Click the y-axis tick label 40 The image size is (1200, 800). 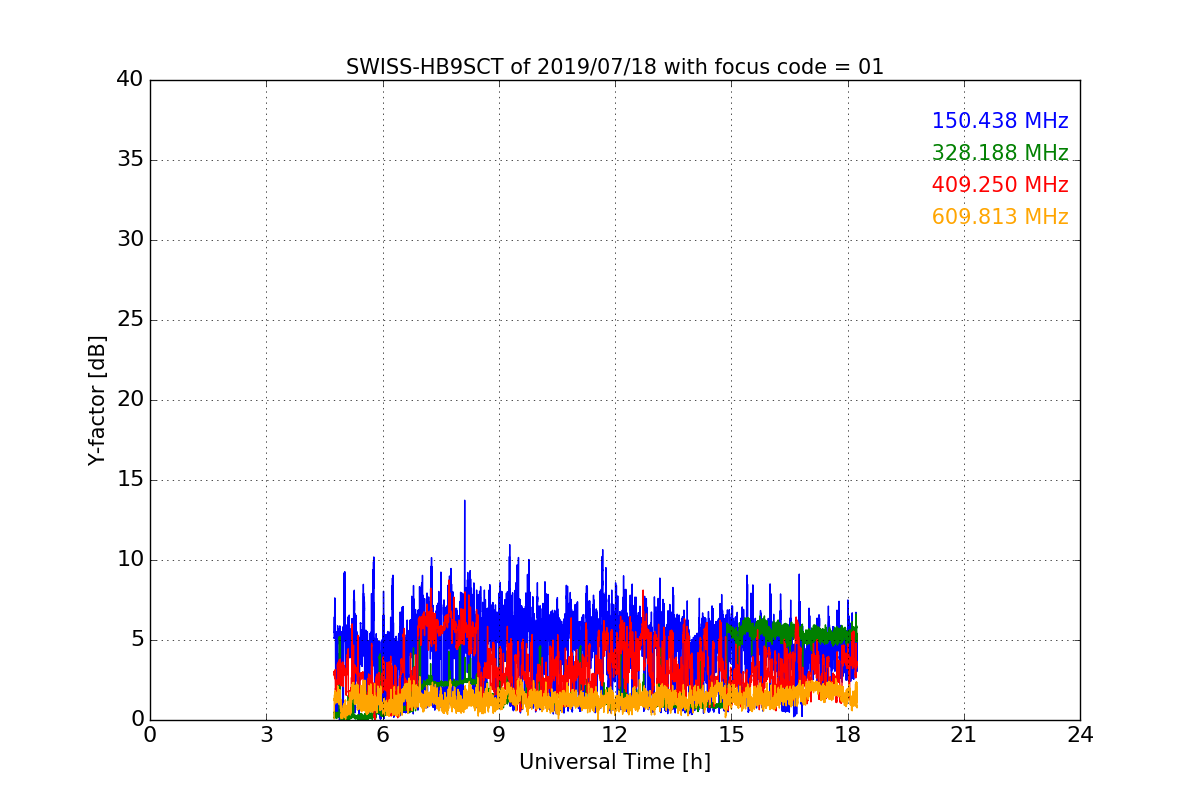130,80
